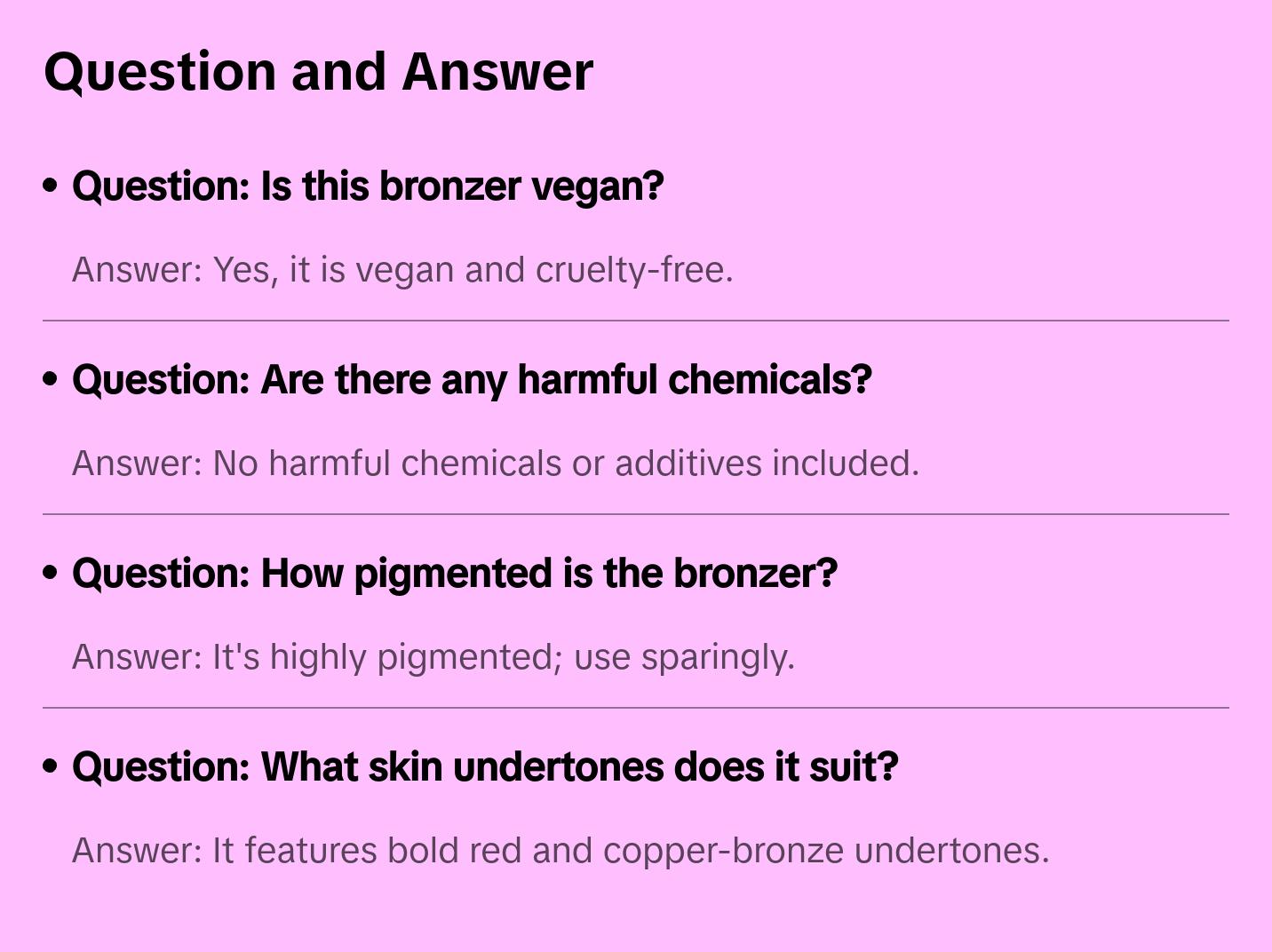Click the divider below harmful chemicals answer
The image size is (1272, 952).
point(636,514)
